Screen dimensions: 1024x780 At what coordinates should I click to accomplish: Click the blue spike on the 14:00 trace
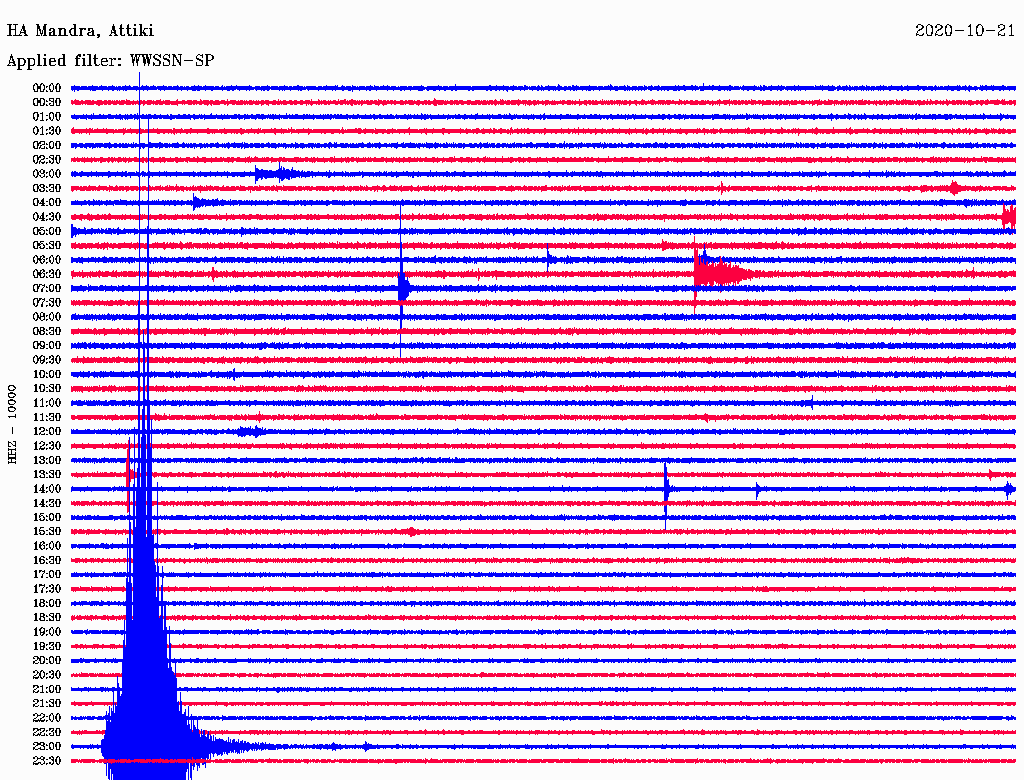(666, 490)
